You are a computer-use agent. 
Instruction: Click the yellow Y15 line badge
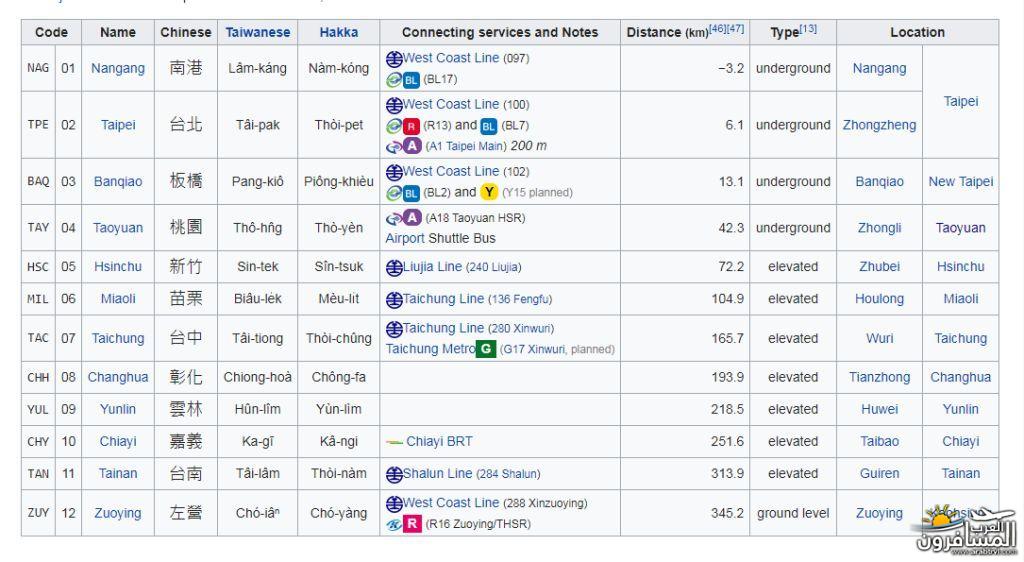click(x=489, y=192)
